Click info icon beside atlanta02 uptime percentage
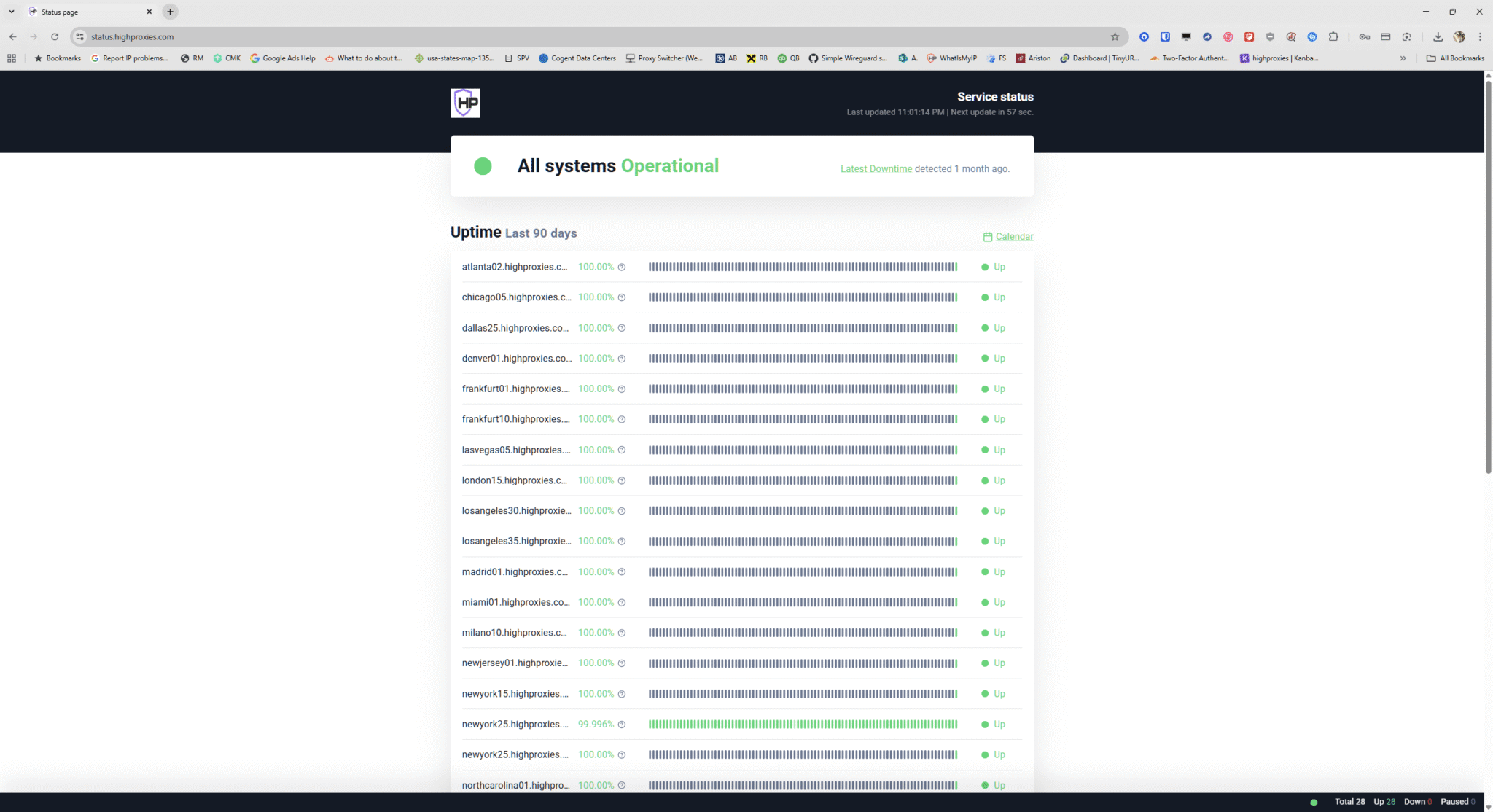 point(622,268)
